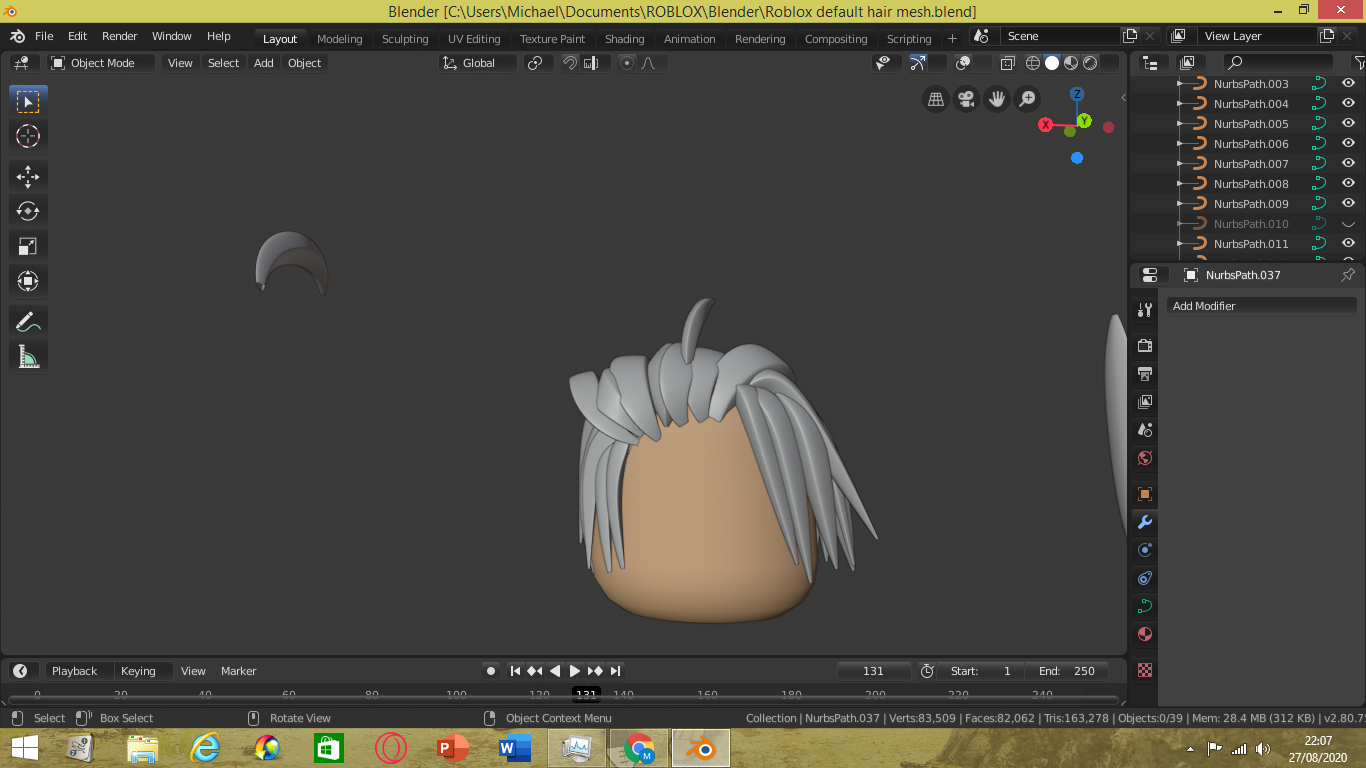This screenshot has width=1366, height=768.
Task: Expand the Add Modifier dropdown
Action: pyautogui.click(x=1260, y=306)
